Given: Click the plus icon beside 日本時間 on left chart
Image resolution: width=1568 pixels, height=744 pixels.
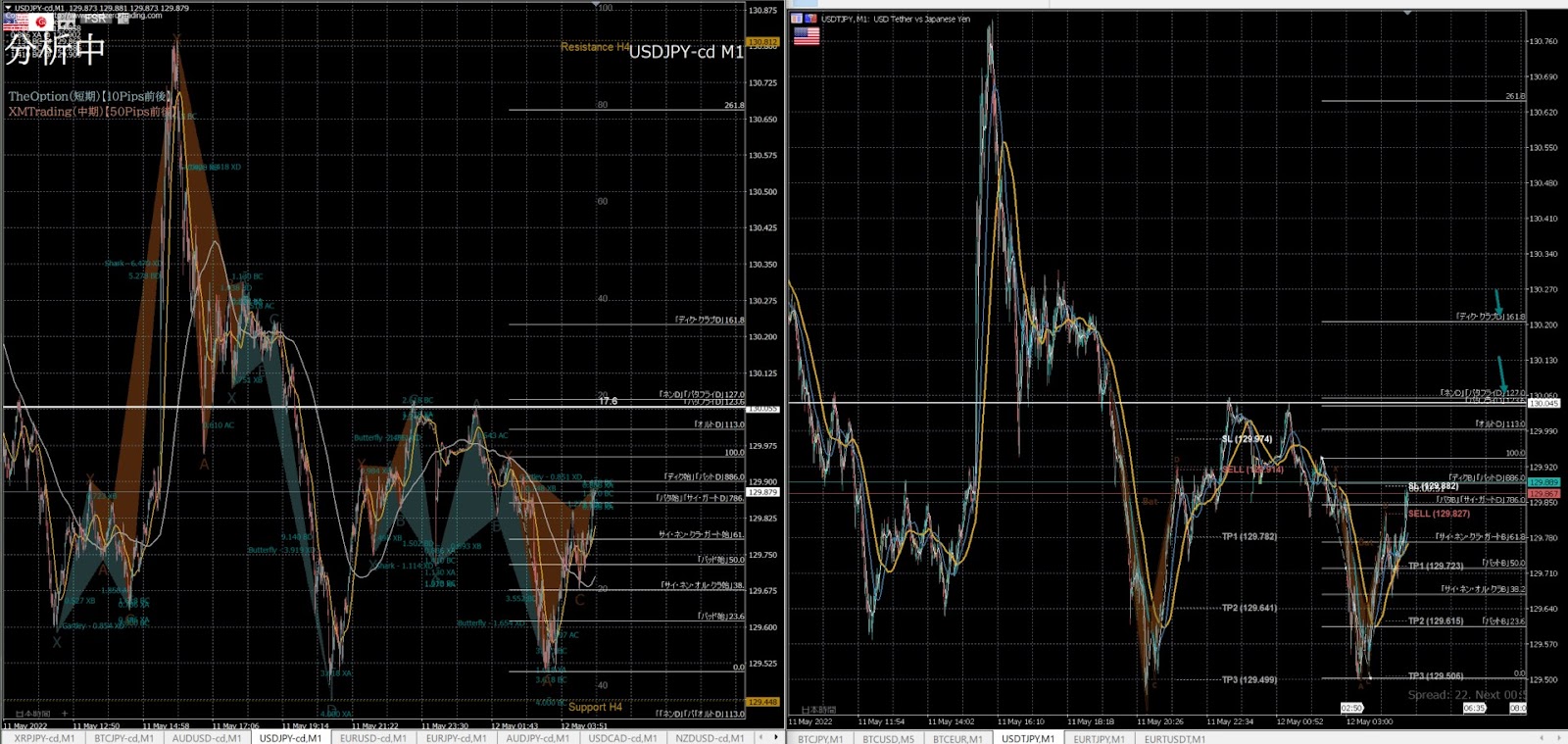Looking at the screenshot, I should tap(65, 714).
